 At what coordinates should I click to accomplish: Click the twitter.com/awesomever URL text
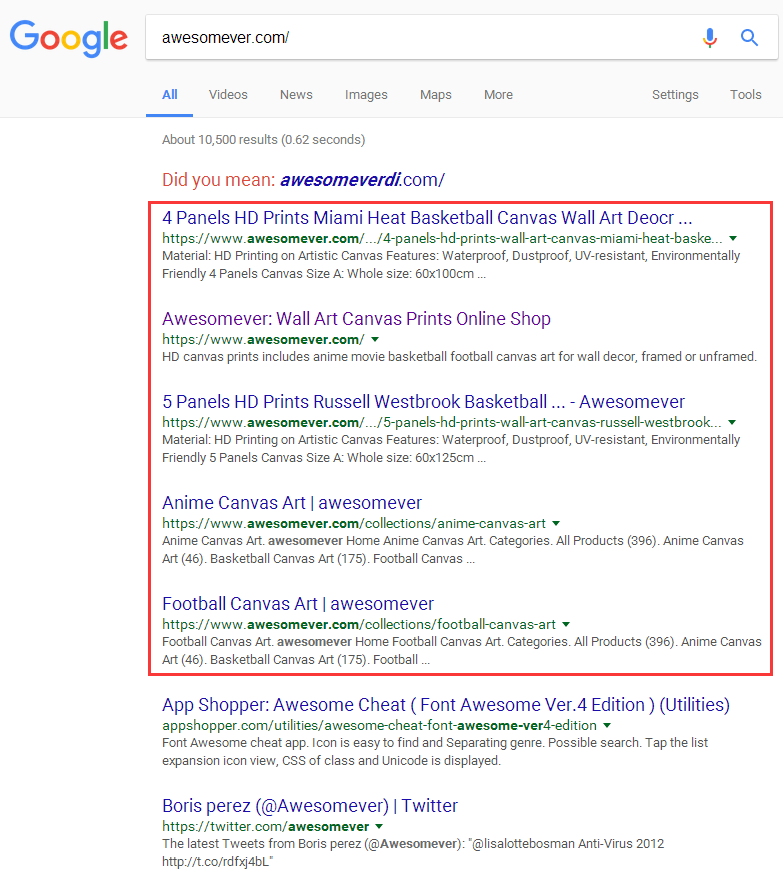(x=265, y=827)
